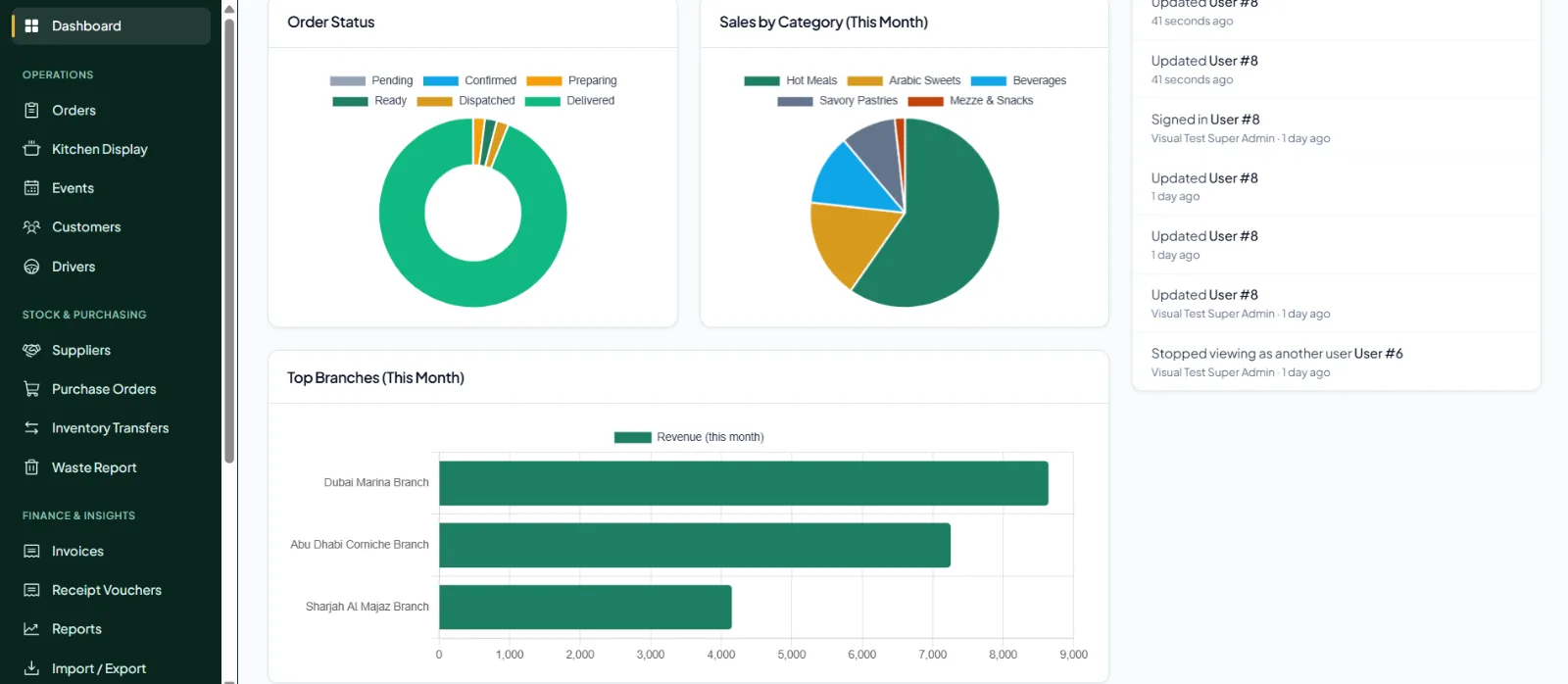Click the Inventory Transfers arrows icon

(31, 428)
